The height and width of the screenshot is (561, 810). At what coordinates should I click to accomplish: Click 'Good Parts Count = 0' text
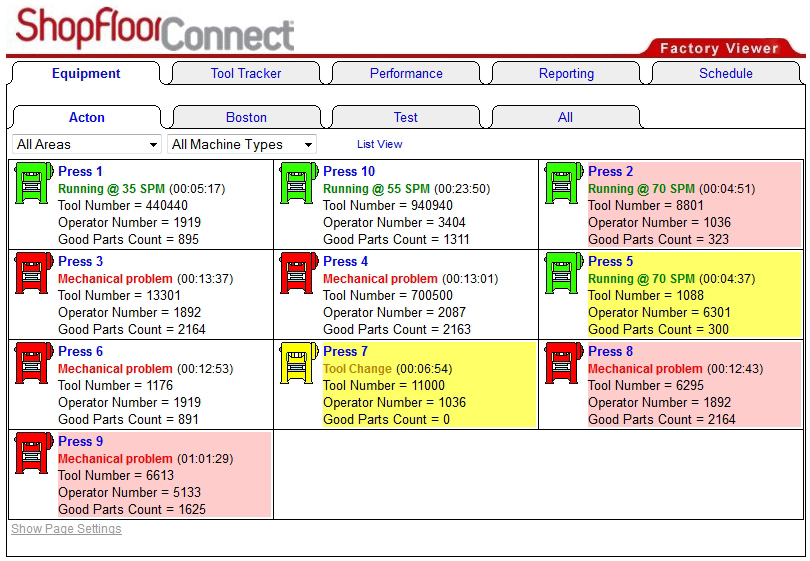(x=386, y=419)
